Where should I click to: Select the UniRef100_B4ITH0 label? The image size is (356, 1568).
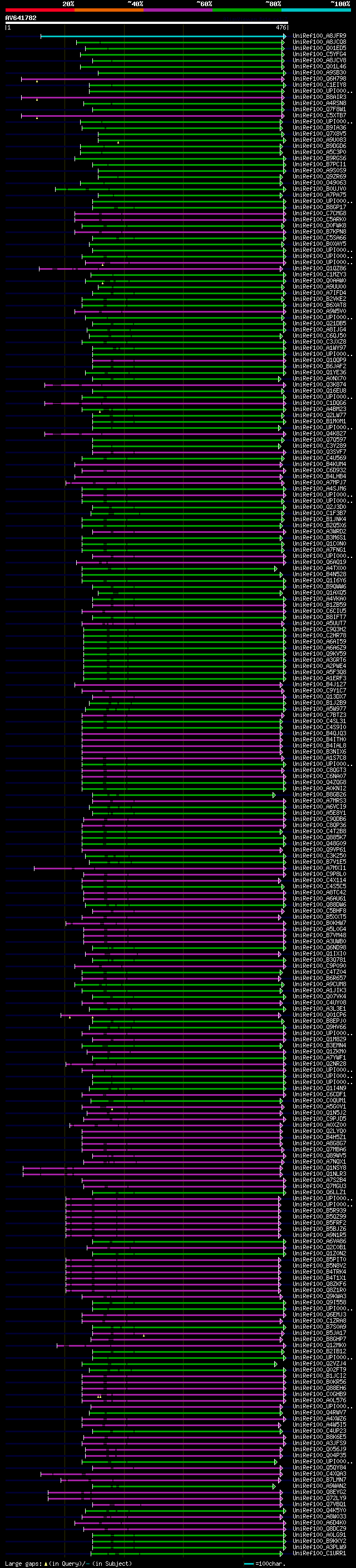(319, 740)
